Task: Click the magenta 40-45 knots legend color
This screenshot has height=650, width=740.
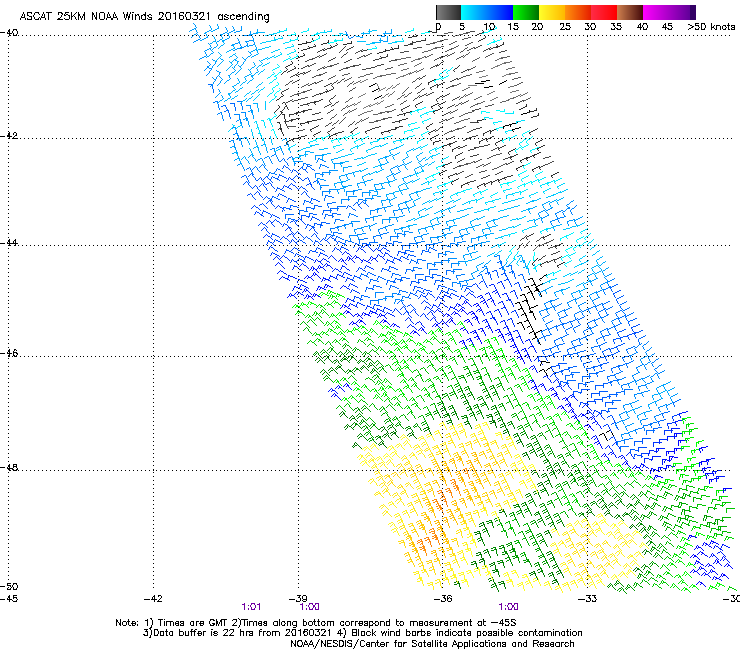Action: click(x=656, y=12)
